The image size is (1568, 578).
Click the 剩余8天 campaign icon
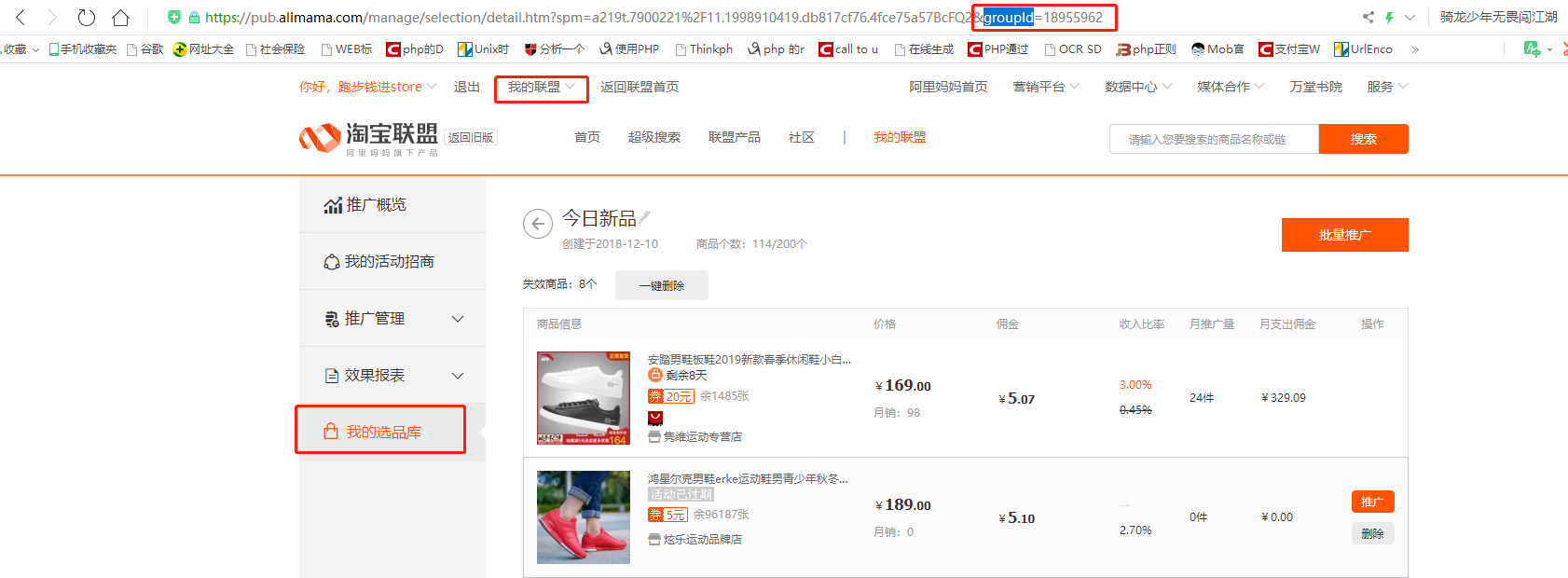(655, 375)
